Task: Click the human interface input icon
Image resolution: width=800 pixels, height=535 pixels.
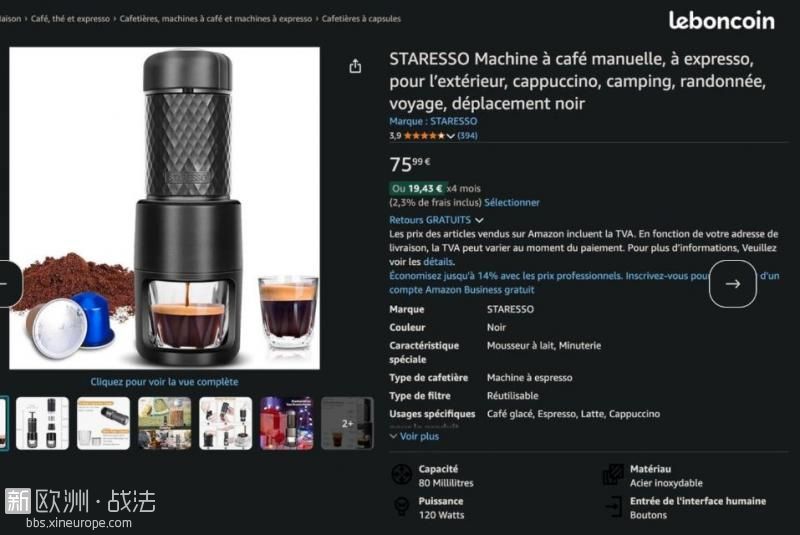Action: (613, 507)
